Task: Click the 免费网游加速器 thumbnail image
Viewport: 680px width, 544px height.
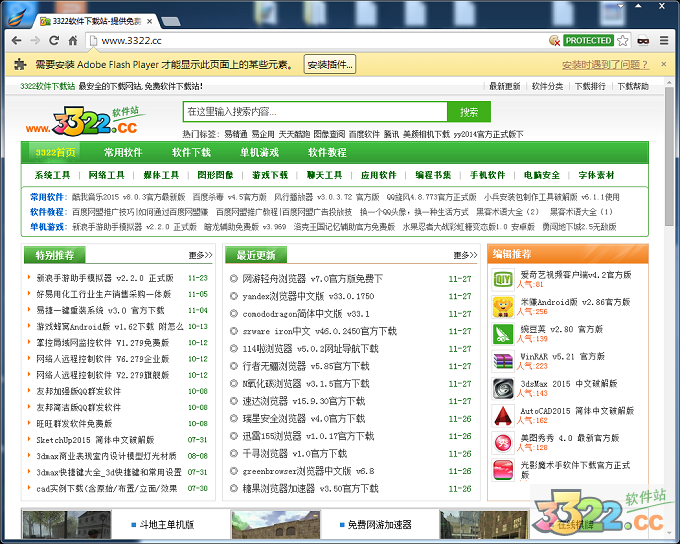Action: tap(276, 525)
